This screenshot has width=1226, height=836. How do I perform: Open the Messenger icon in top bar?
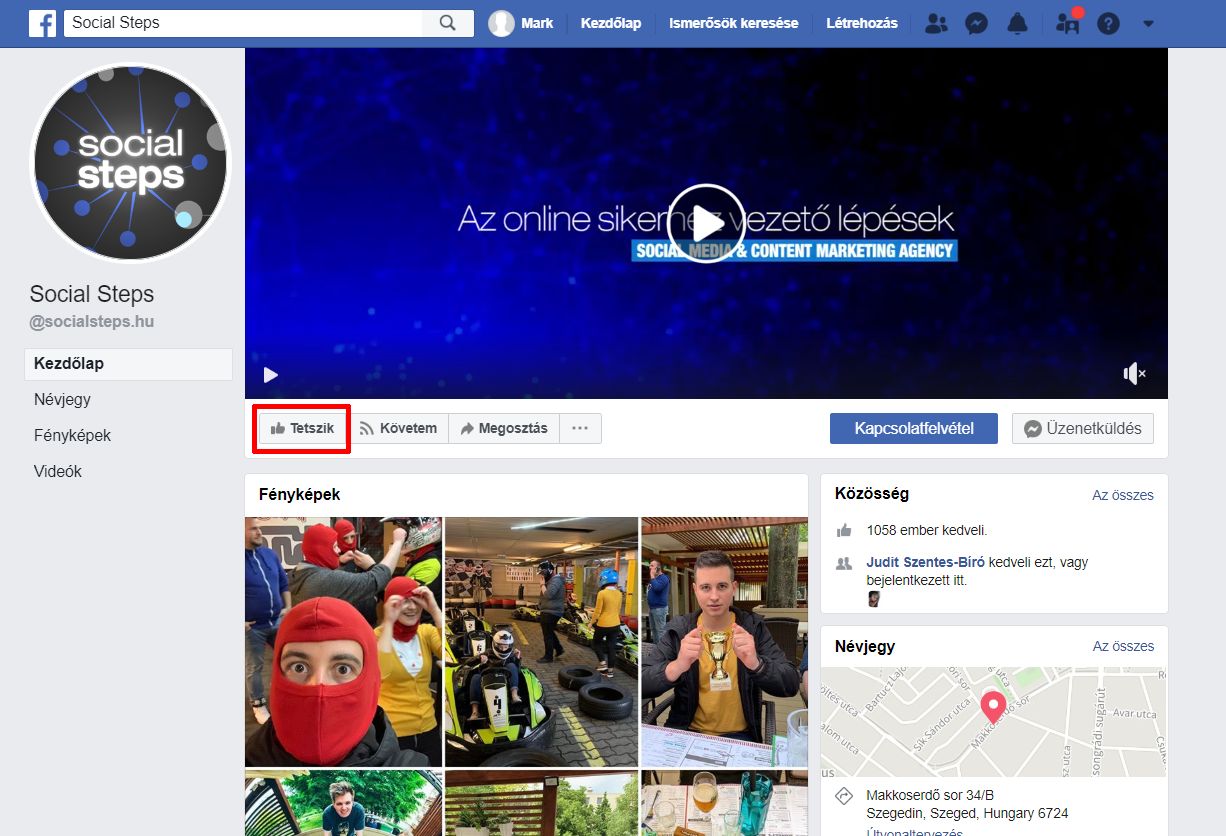pos(976,24)
